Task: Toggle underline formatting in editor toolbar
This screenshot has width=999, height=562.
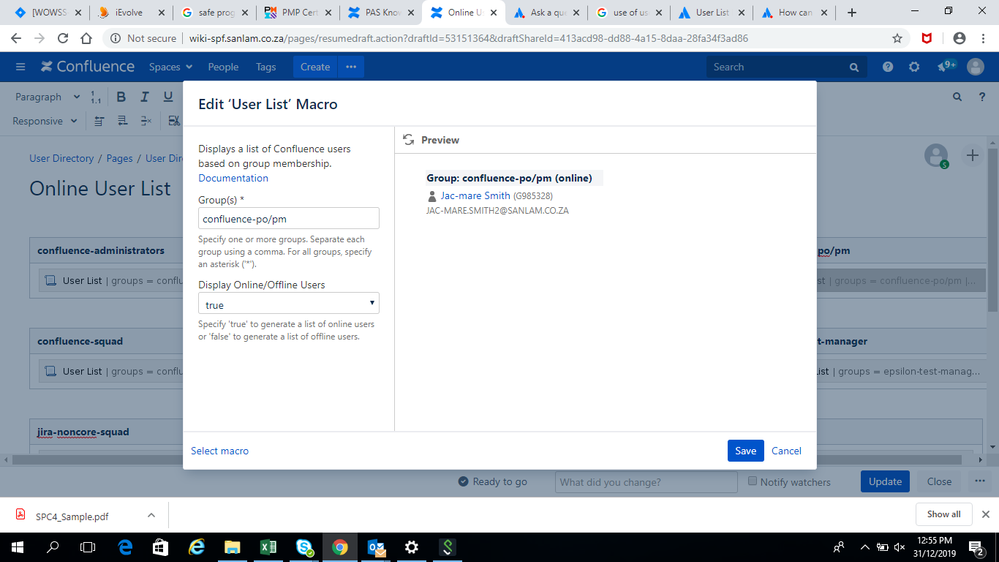Action: pyautogui.click(x=168, y=97)
